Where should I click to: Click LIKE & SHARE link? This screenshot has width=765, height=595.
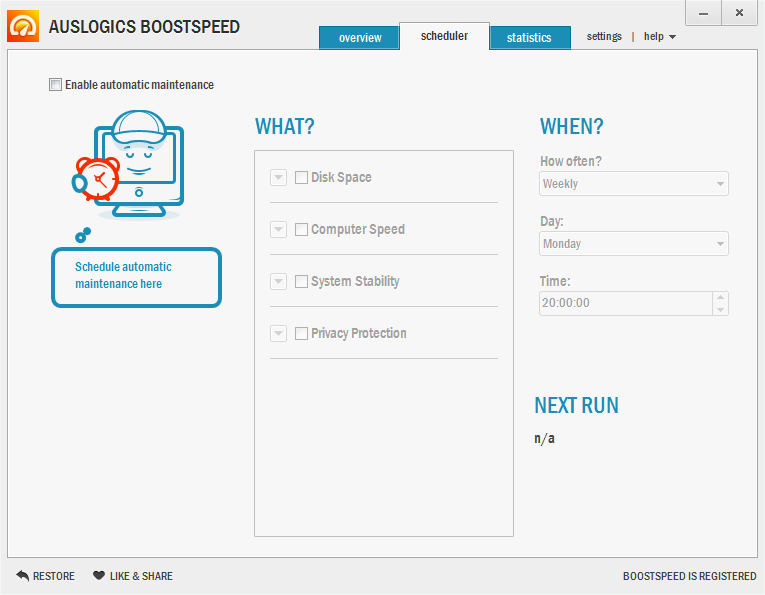click(x=133, y=576)
